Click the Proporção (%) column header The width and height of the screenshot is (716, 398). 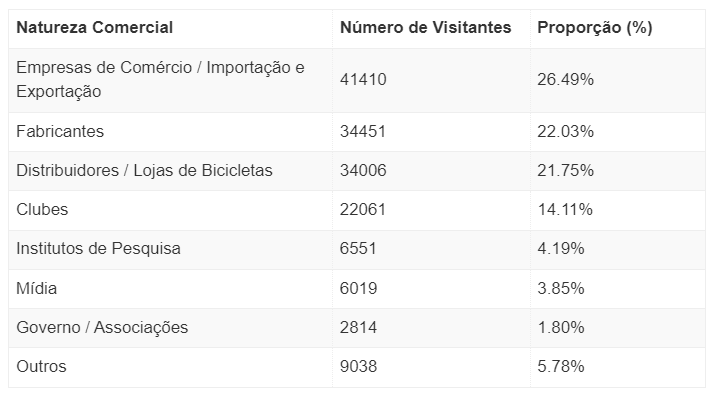click(595, 27)
